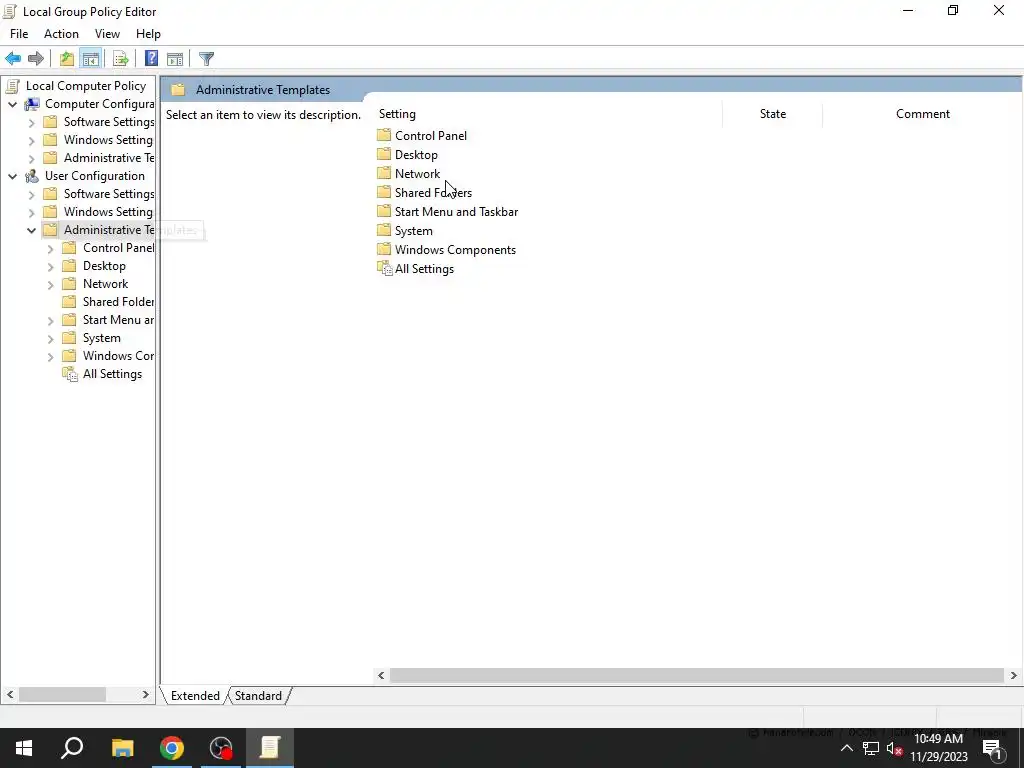This screenshot has width=1024, height=768.
Task: Click the Forward arrow toolbar icon
Action: [x=36, y=59]
